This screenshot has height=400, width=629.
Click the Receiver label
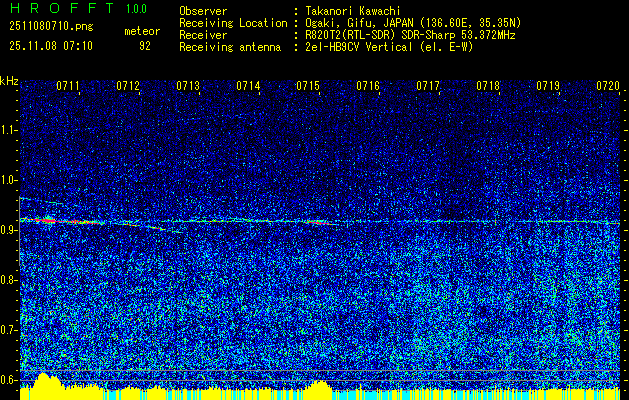pyautogui.click(x=203, y=35)
